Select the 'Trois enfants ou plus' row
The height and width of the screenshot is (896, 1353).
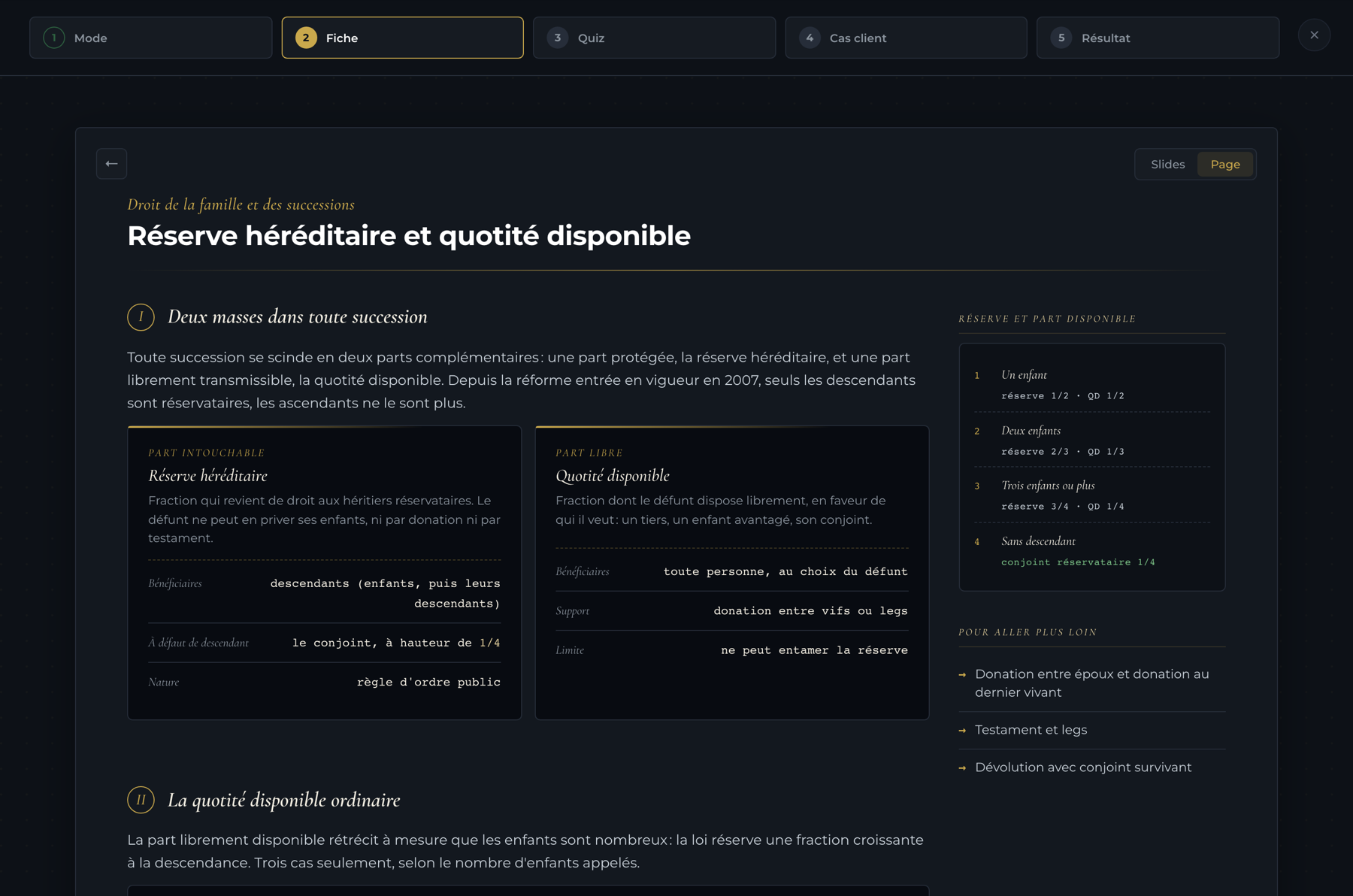1092,495
